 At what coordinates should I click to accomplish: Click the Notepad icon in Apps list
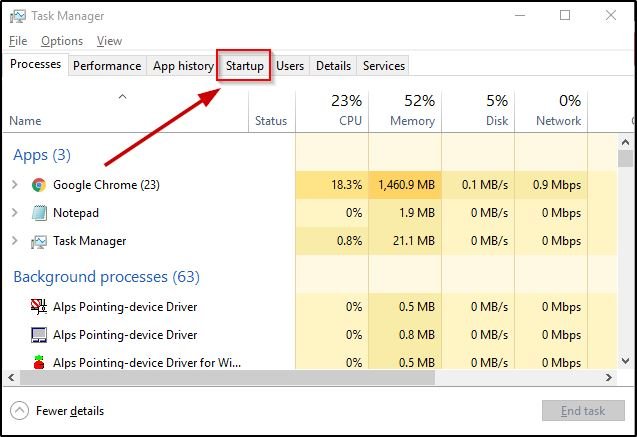pos(39,213)
